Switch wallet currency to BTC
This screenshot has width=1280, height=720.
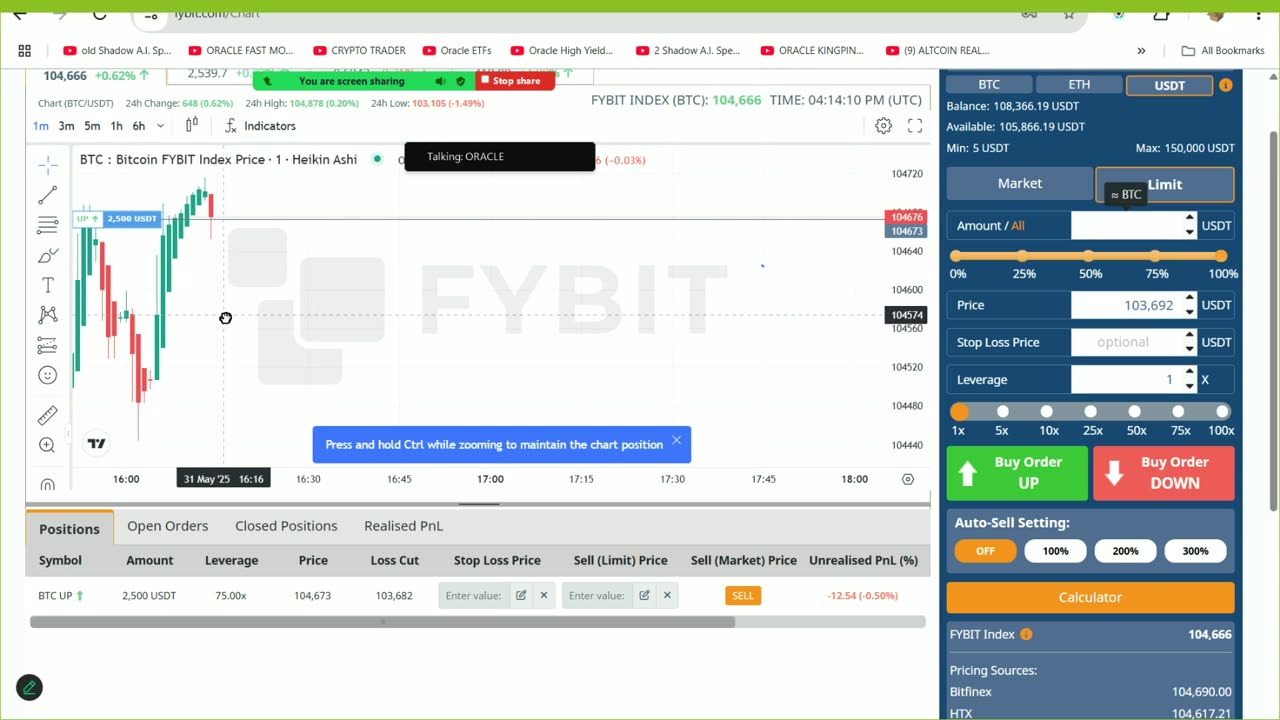pos(989,85)
